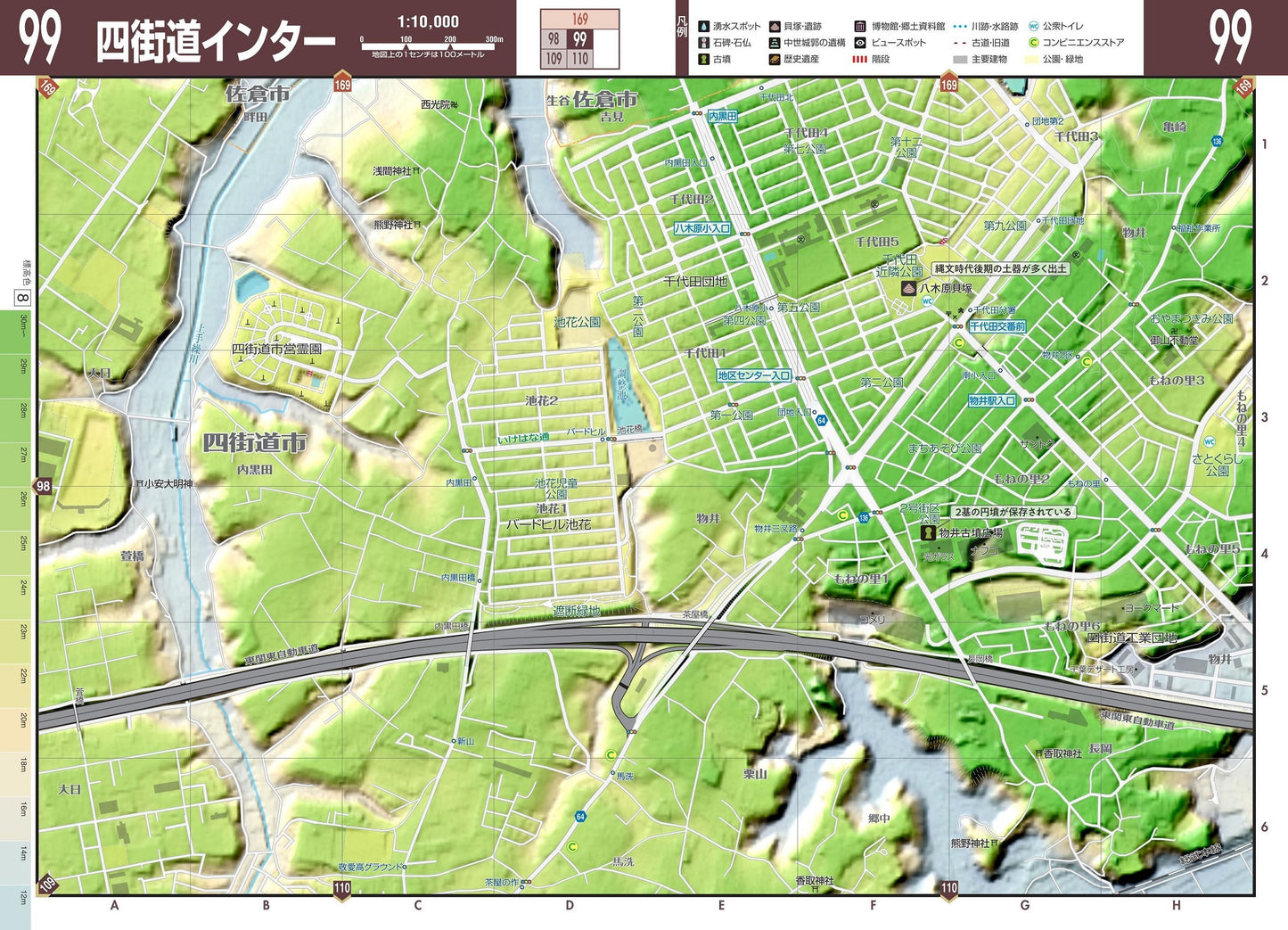Open adjacent page 110 in index grid
This screenshot has width=1288, height=930.
pos(580,59)
